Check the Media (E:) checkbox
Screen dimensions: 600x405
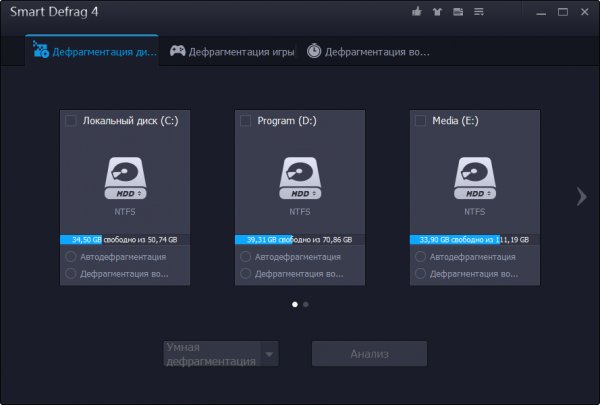point(420,121)
